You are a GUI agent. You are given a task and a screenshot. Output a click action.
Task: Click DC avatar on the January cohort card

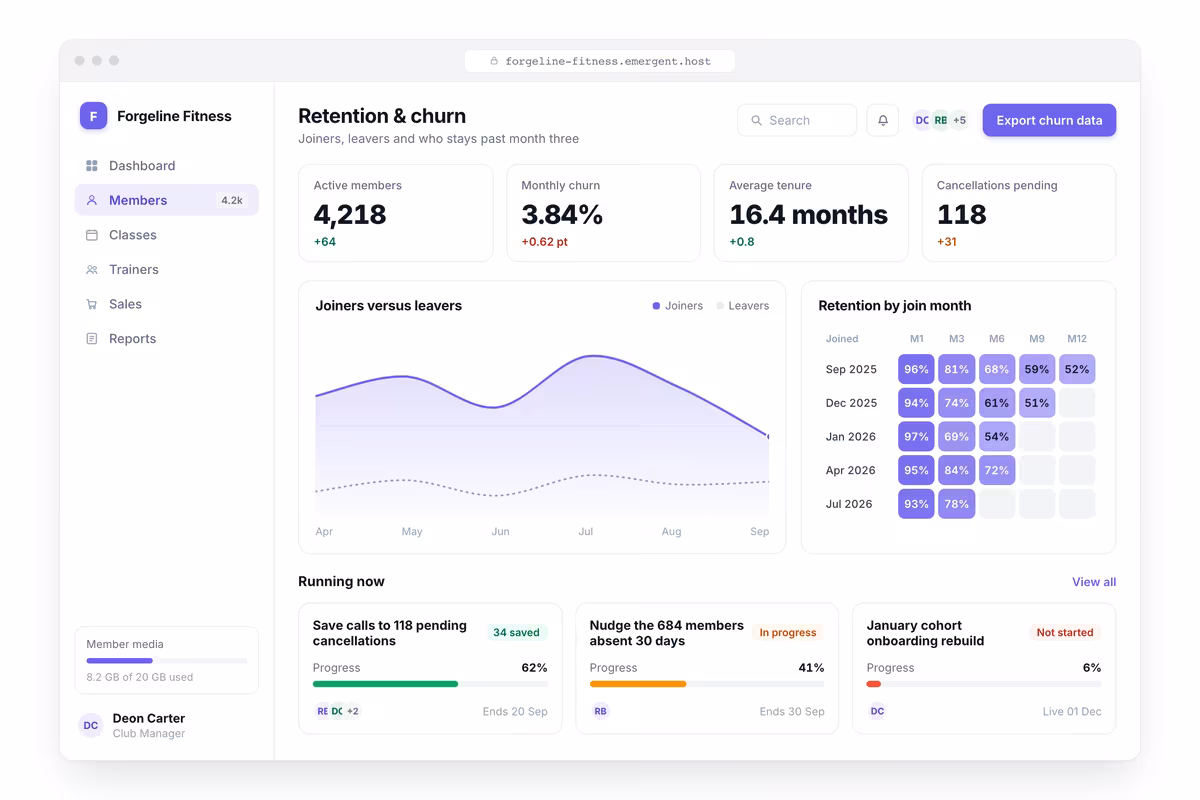point(877,711)
